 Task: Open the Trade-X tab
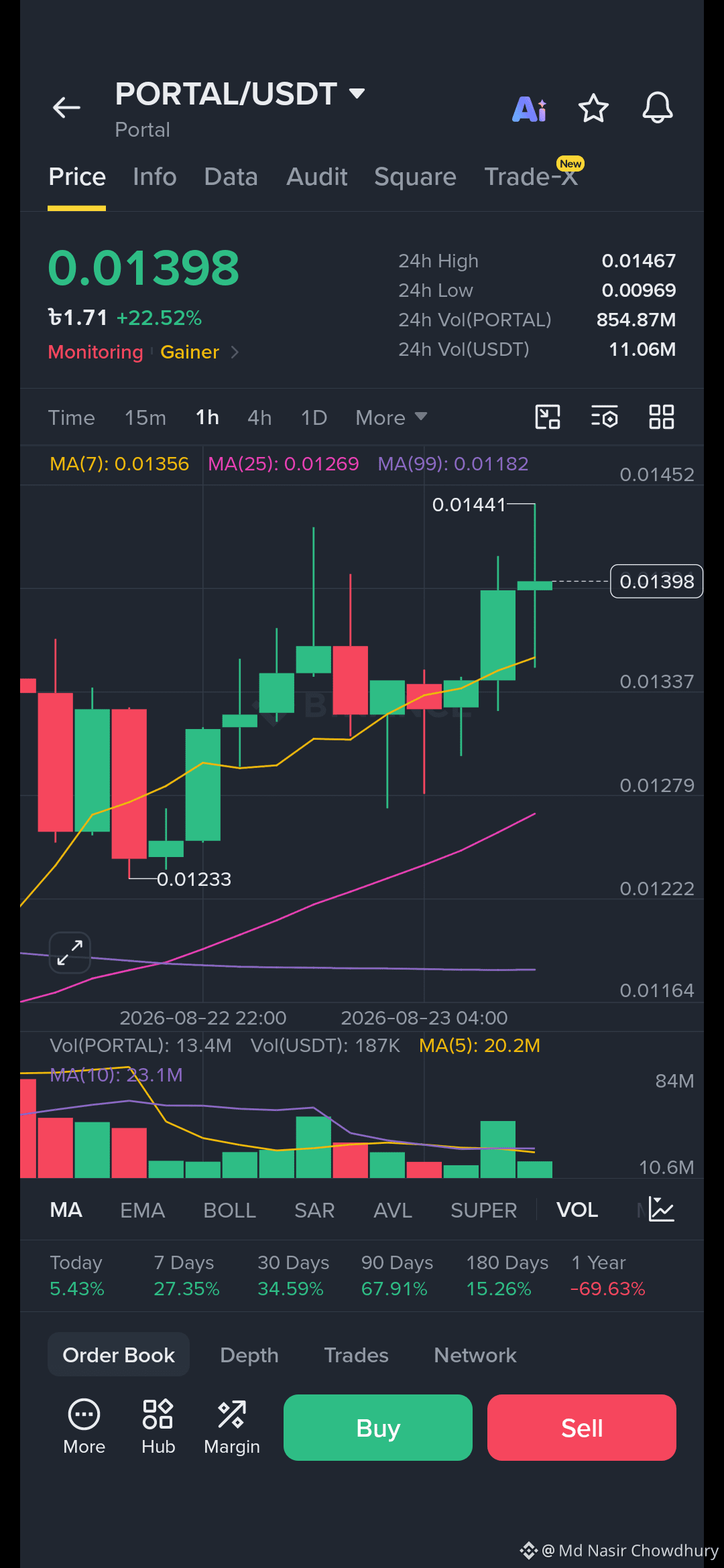(x=532, y=177)
